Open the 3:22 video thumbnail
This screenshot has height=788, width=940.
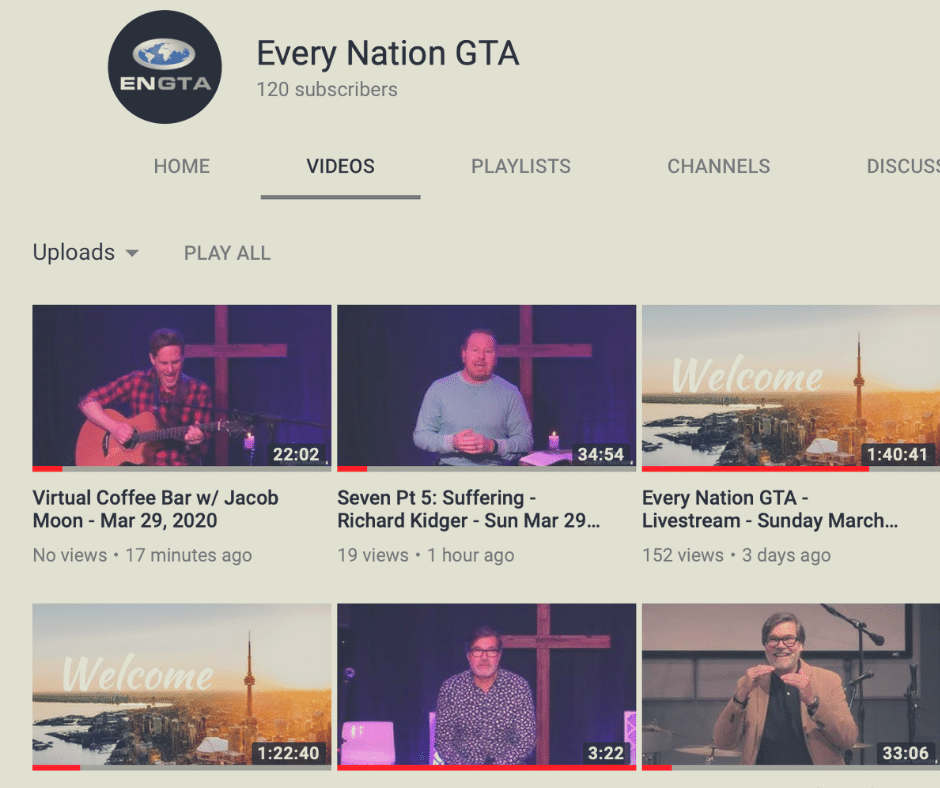486,687
